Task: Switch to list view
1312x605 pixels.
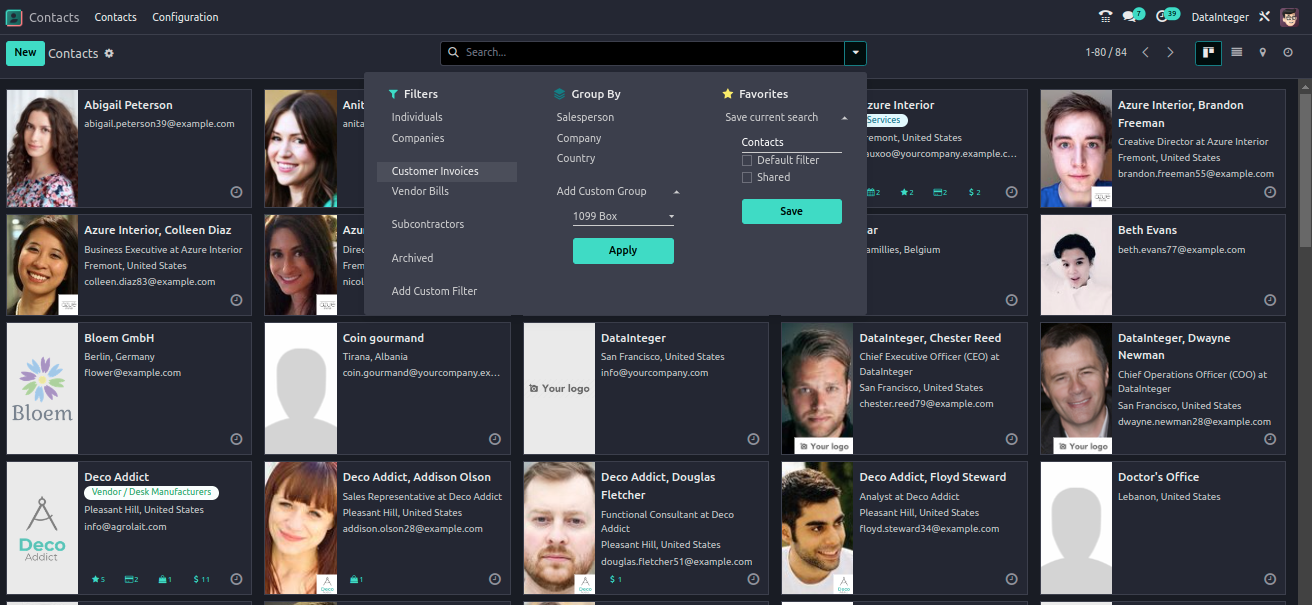Action: click(x=1237, y=53)
